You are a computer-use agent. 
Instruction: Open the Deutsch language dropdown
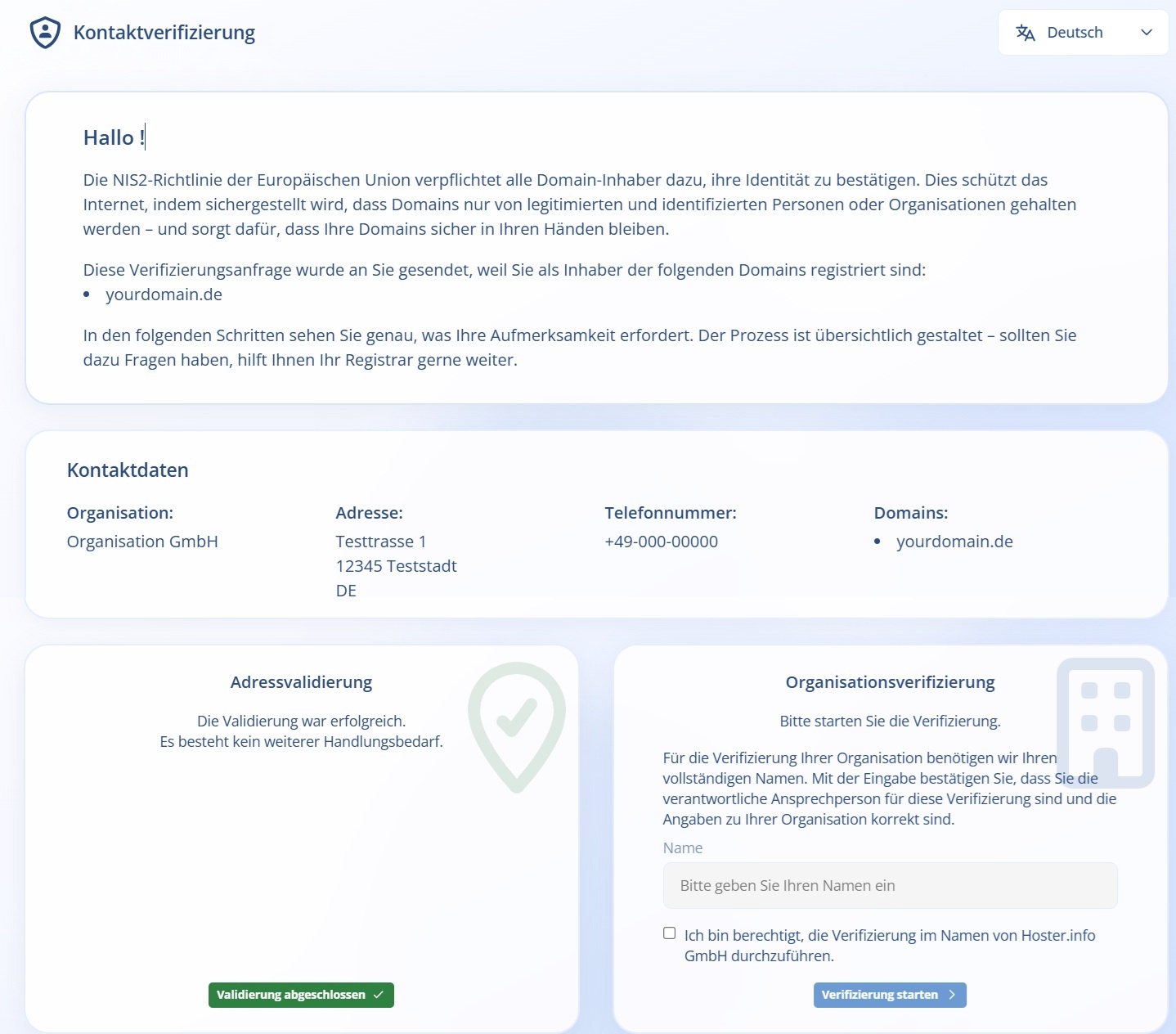click(x=1083, y=33)
